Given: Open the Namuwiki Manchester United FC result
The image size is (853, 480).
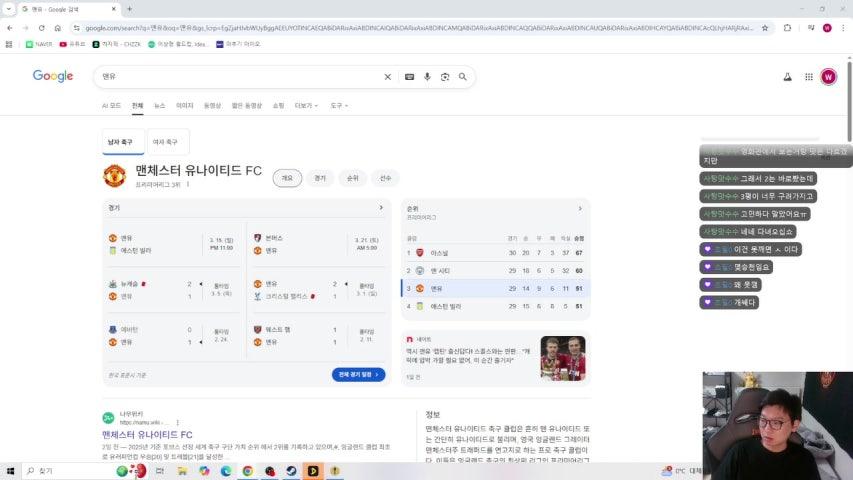Looking at the screenshot, I should 147,434.
